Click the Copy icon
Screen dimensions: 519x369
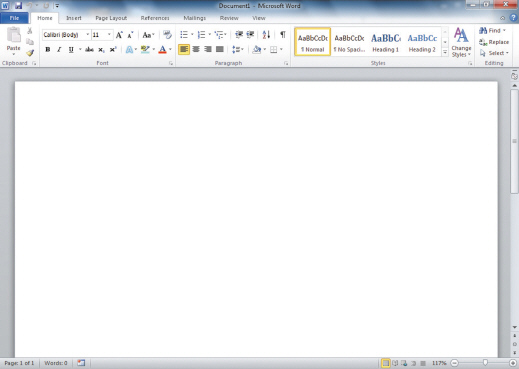(x=30, y=42)
